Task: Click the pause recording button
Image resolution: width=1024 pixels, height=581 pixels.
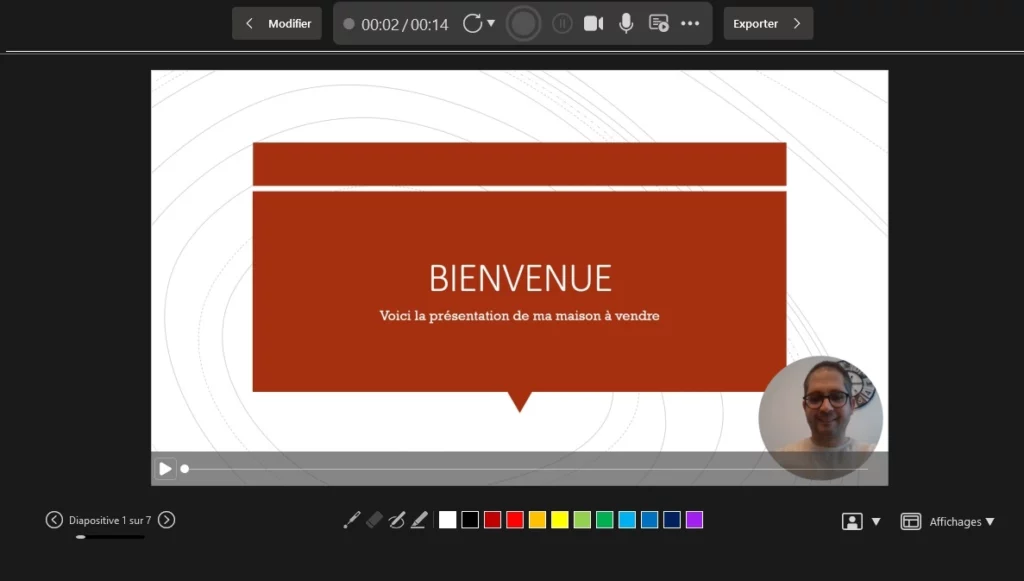Action: coord(562,24)
